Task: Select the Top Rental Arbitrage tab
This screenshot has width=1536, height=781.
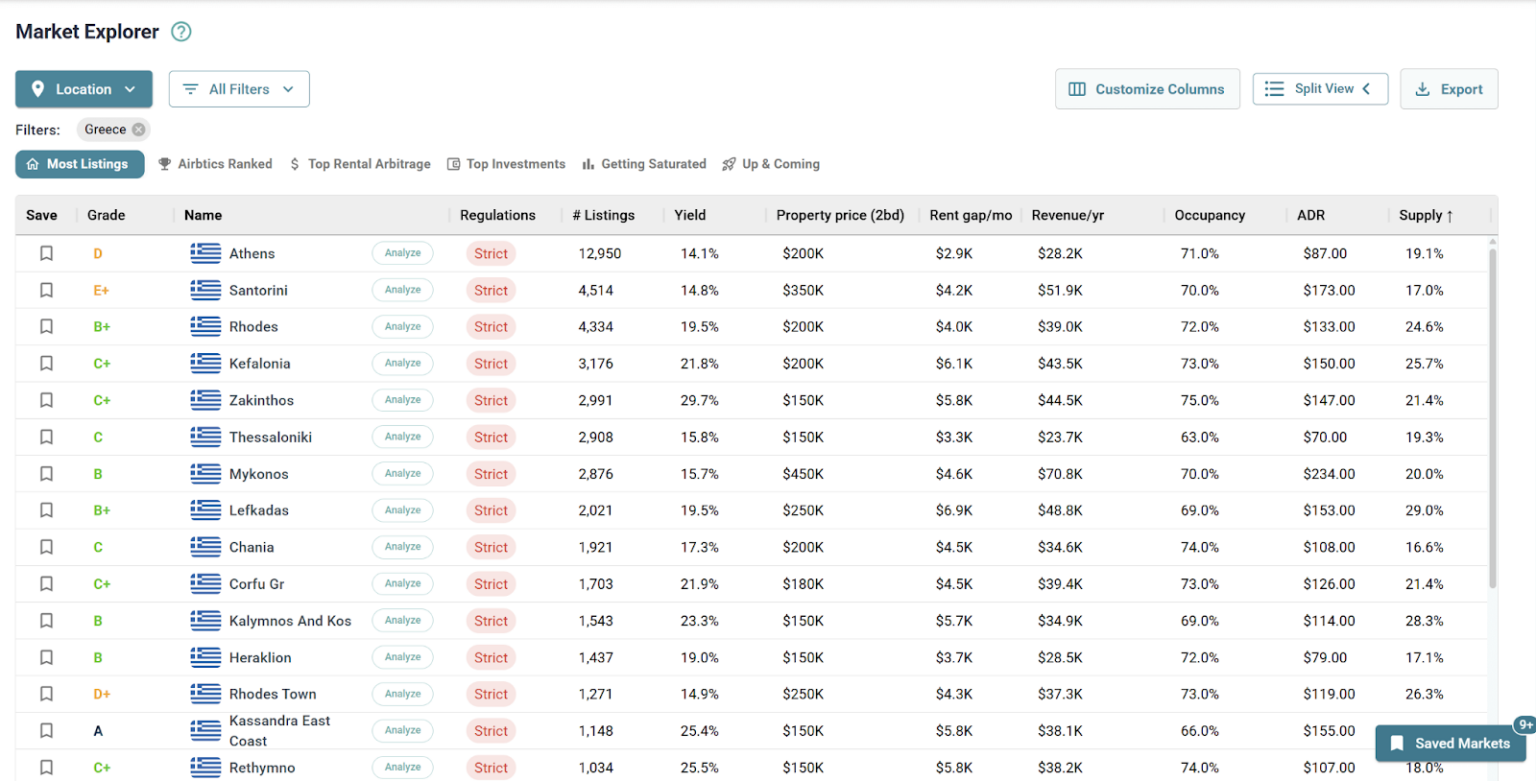Action: tap(360, 164)
